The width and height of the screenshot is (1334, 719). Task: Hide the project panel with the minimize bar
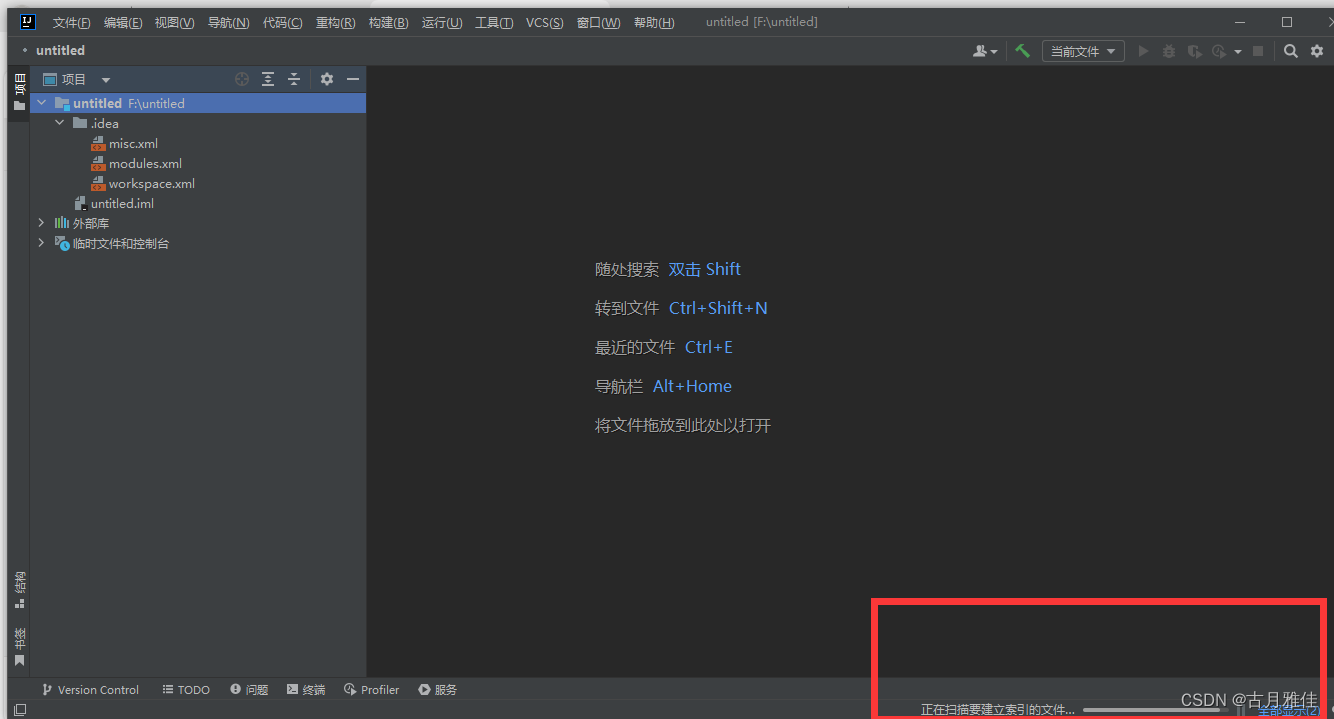click(x=352, y=78)
